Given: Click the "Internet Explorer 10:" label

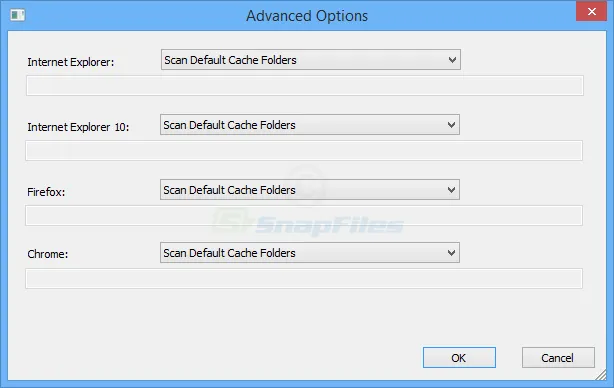Looking at the screenshot, I should [78, 127].
